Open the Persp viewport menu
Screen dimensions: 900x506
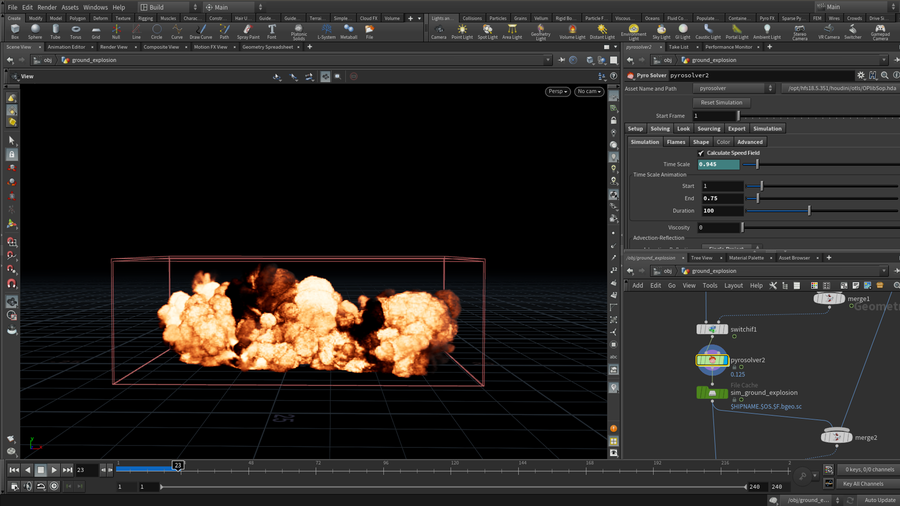click(557, 91)
